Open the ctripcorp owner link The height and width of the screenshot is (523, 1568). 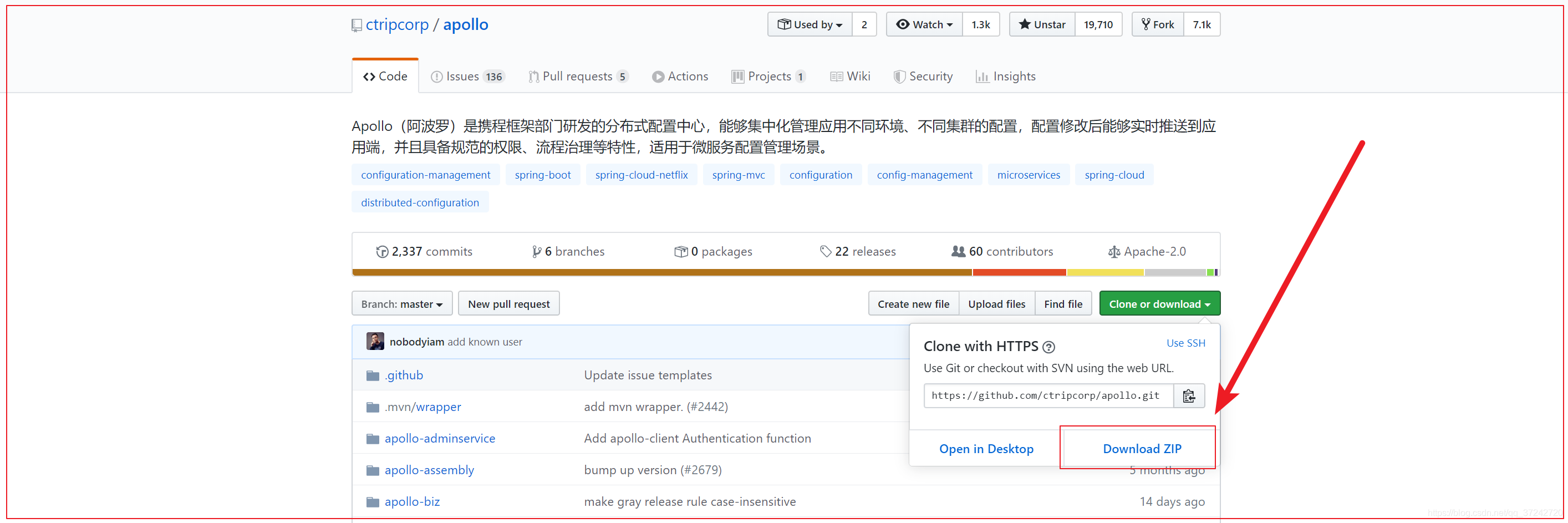[x=397, y=24]
